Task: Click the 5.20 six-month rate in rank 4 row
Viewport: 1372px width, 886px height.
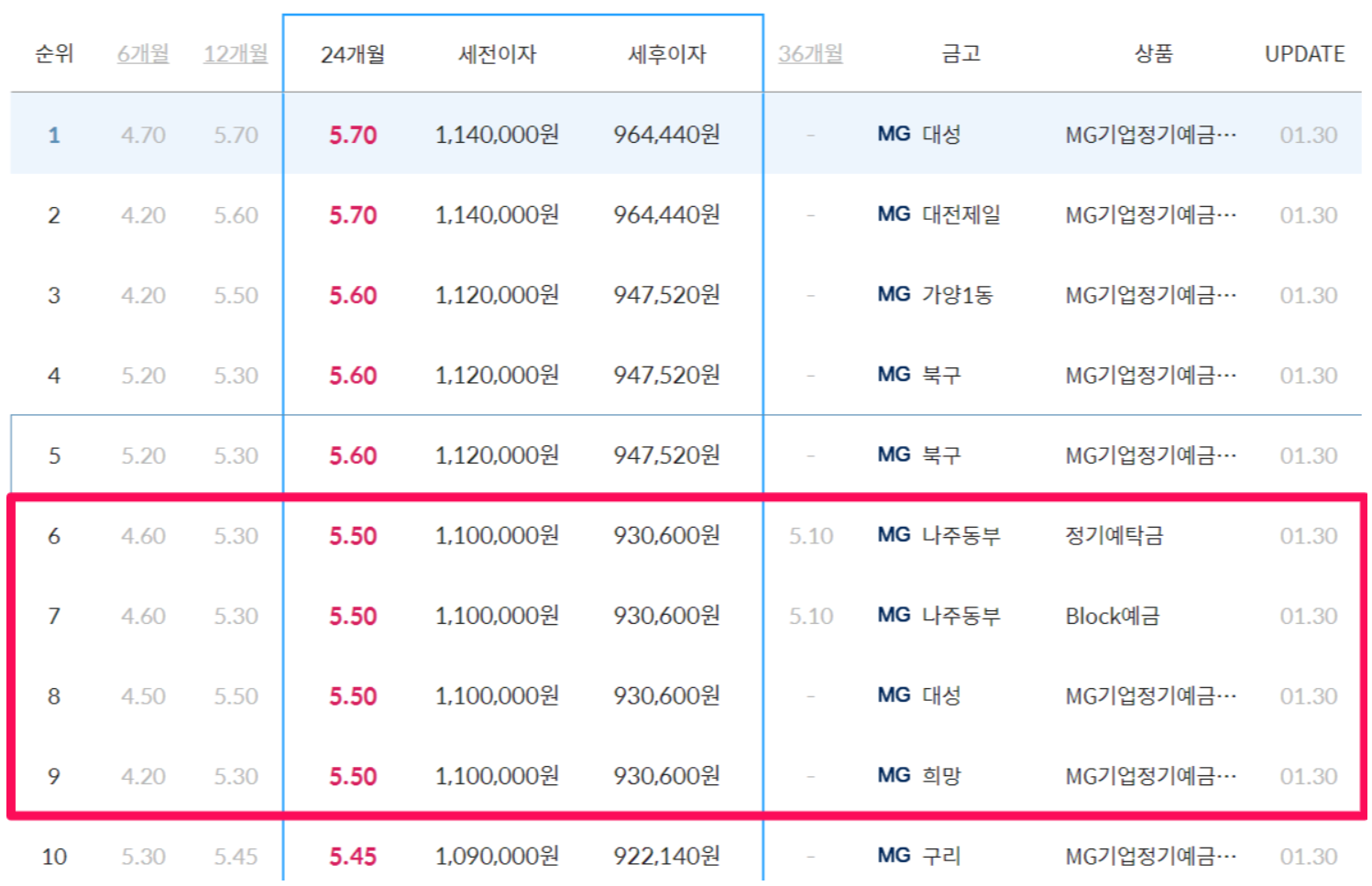Action: 143,376
